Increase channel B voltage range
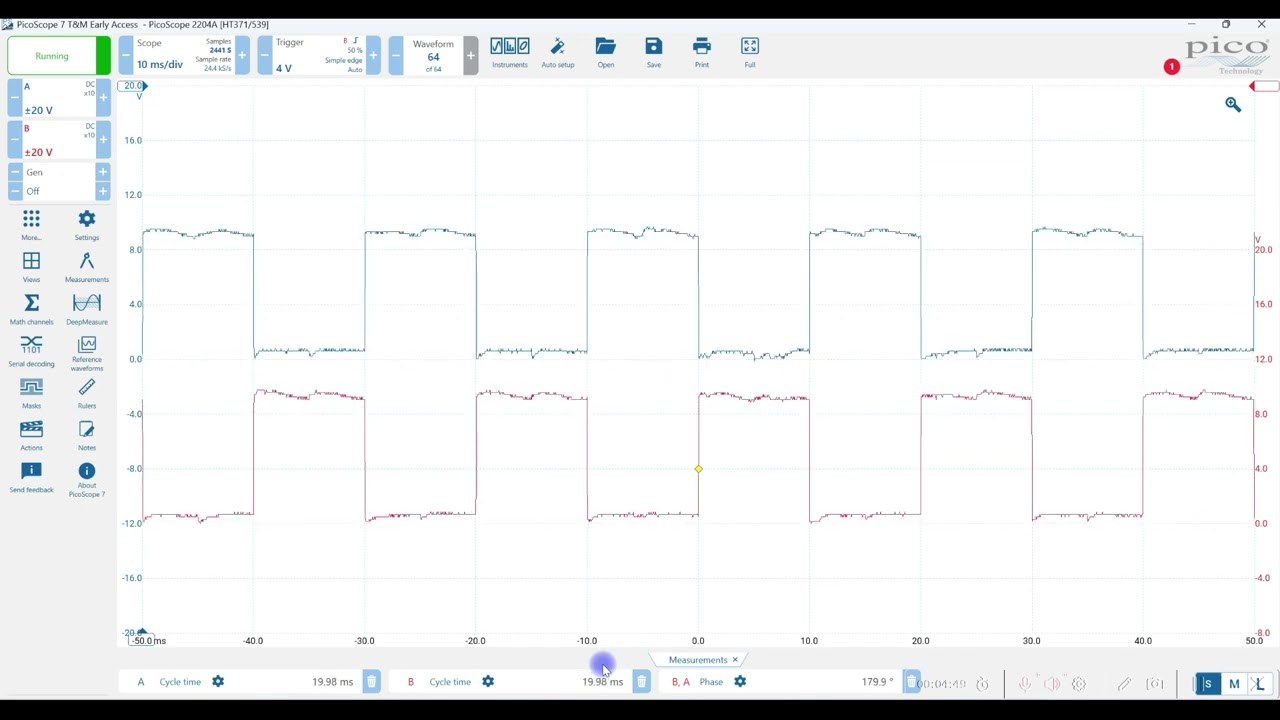 (102, 140)
